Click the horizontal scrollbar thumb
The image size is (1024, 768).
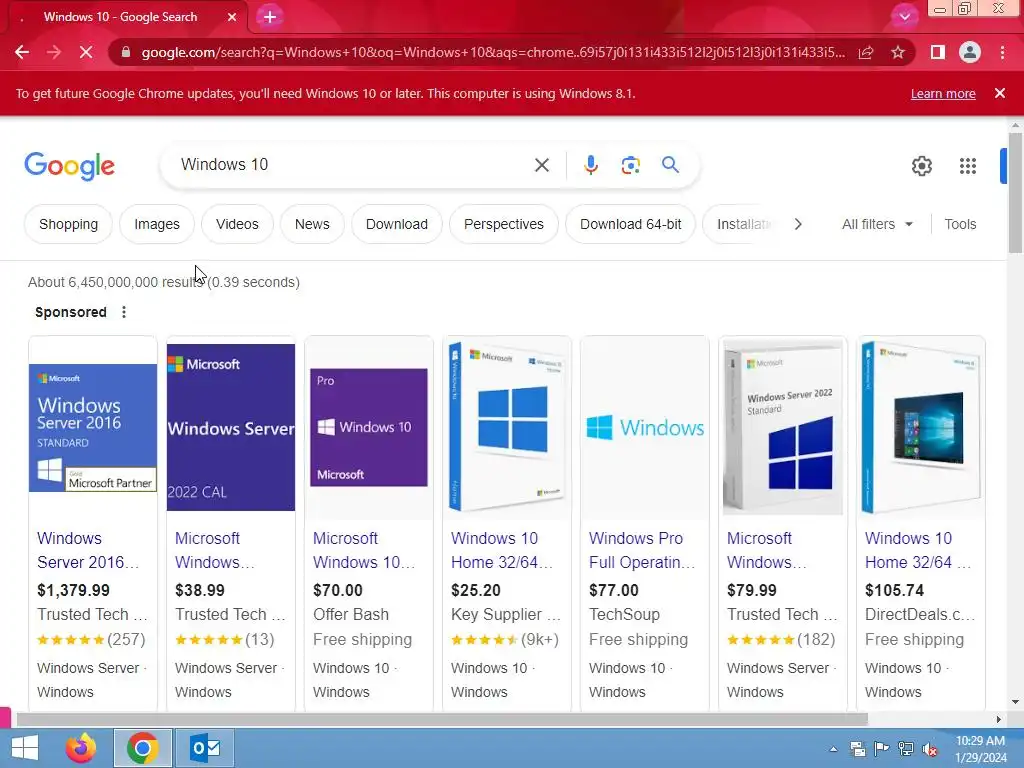442,720
